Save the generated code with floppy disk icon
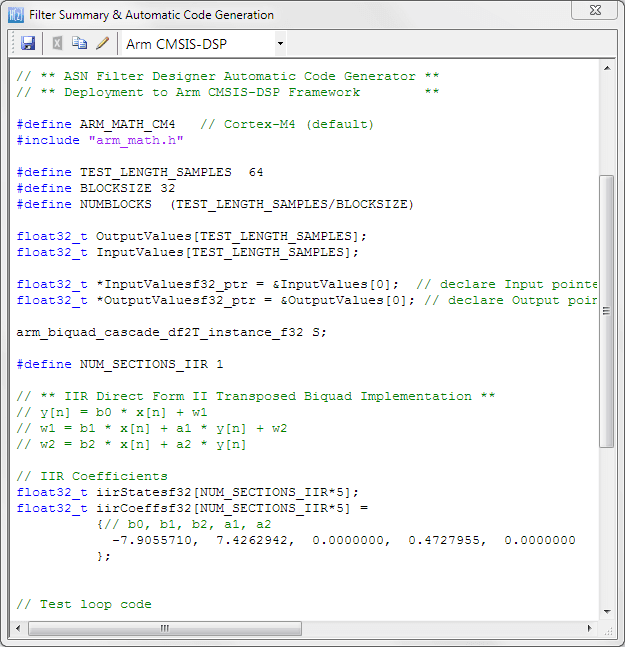The image size is (625, 647). tap(28, 43)
